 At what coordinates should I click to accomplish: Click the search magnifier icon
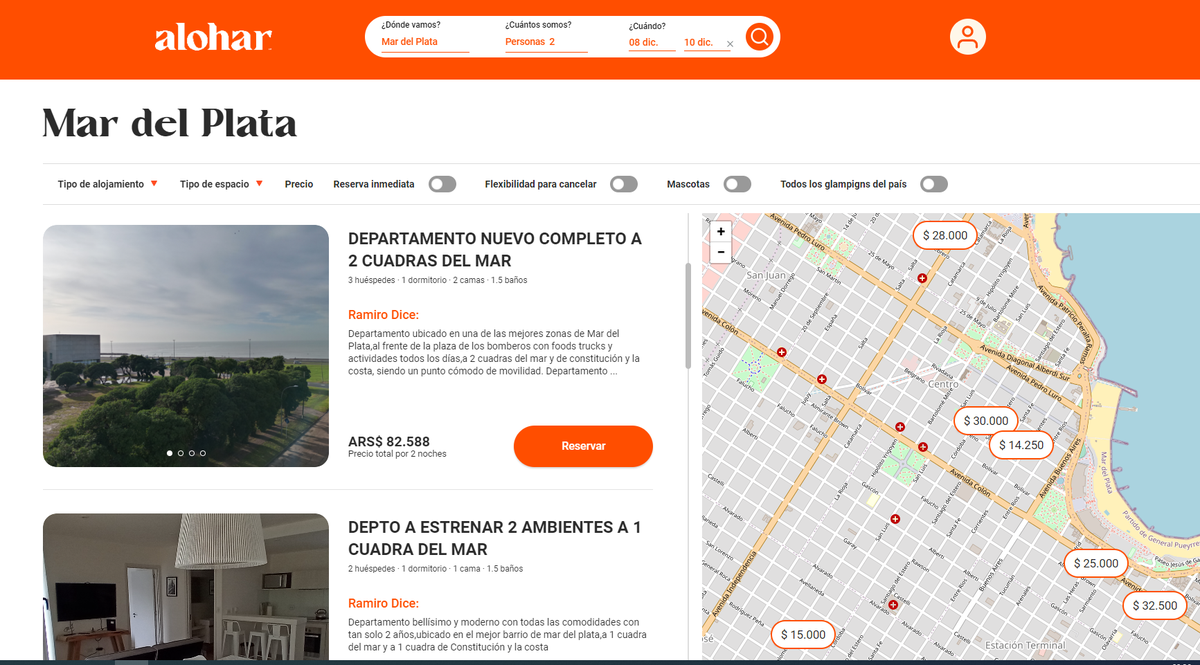(759, 36)
